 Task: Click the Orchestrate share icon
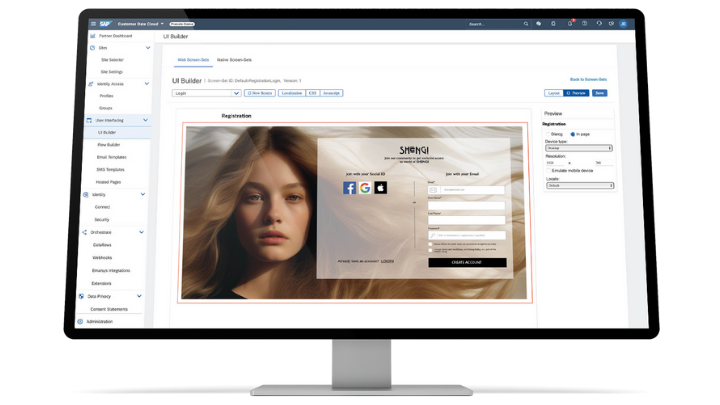coord(84,232)
